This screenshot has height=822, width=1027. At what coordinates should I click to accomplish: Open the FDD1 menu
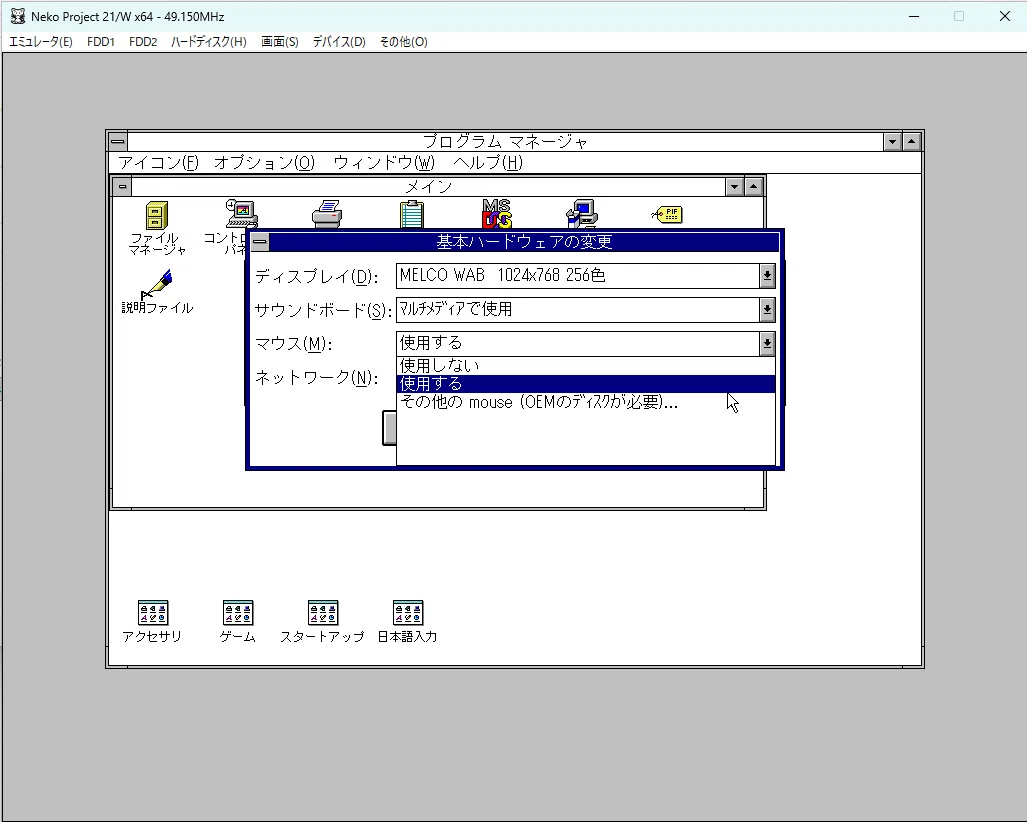pos(101,42)
